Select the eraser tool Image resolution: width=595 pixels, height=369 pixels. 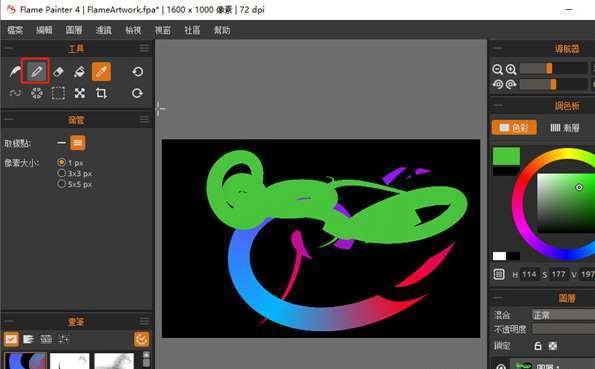point(58,71)
